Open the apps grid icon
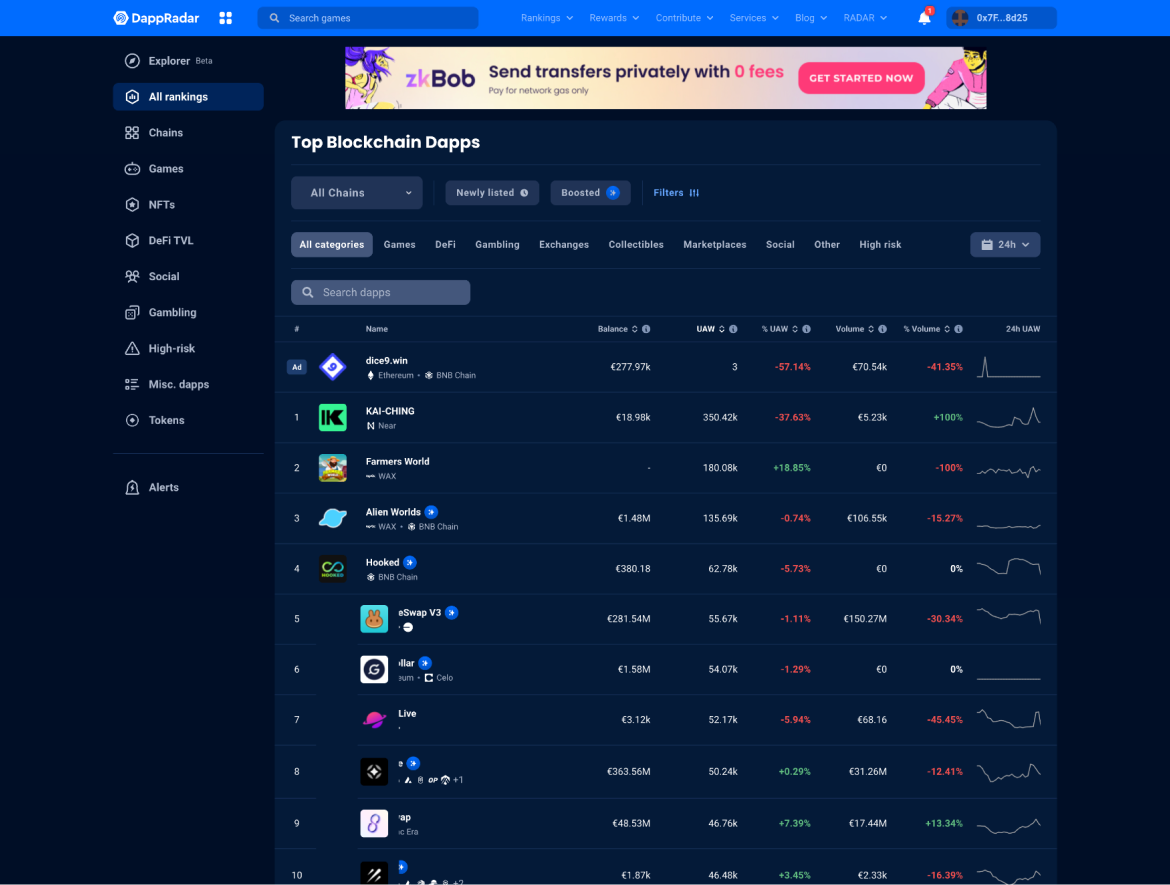 point(225,18)
